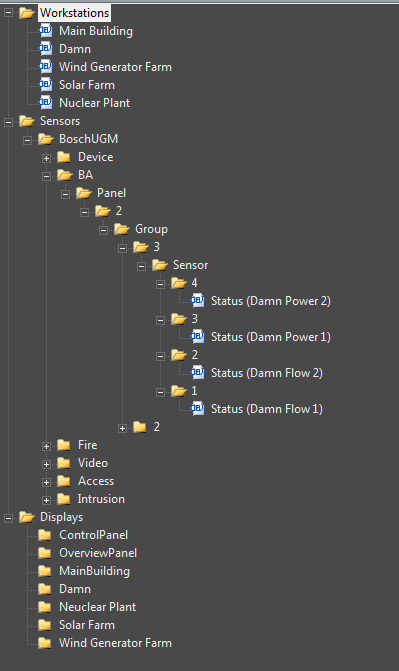The image size is (399, 671).
Task: Select the Neuclear Plant display label
Action: (98, 607)
